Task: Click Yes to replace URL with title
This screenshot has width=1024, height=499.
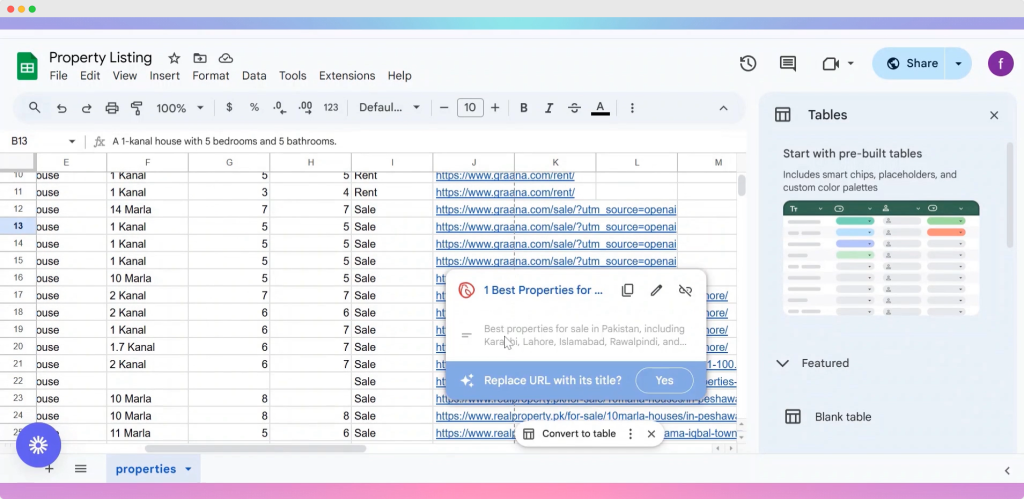Action: coord(664,380)
